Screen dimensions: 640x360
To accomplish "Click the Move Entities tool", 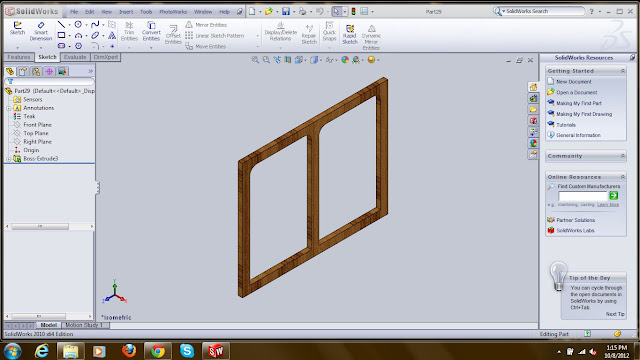I will [206, 46].
